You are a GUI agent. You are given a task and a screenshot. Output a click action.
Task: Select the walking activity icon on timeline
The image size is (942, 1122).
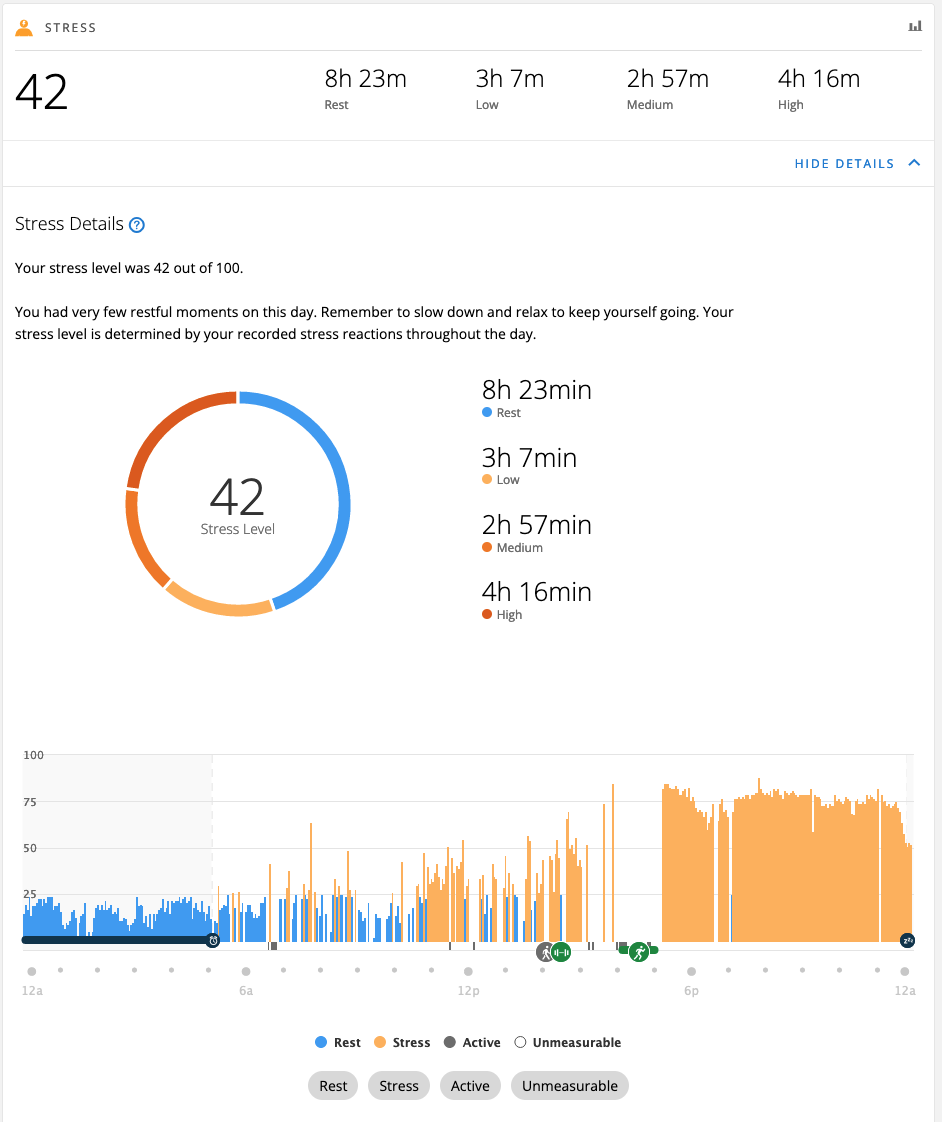545,952
